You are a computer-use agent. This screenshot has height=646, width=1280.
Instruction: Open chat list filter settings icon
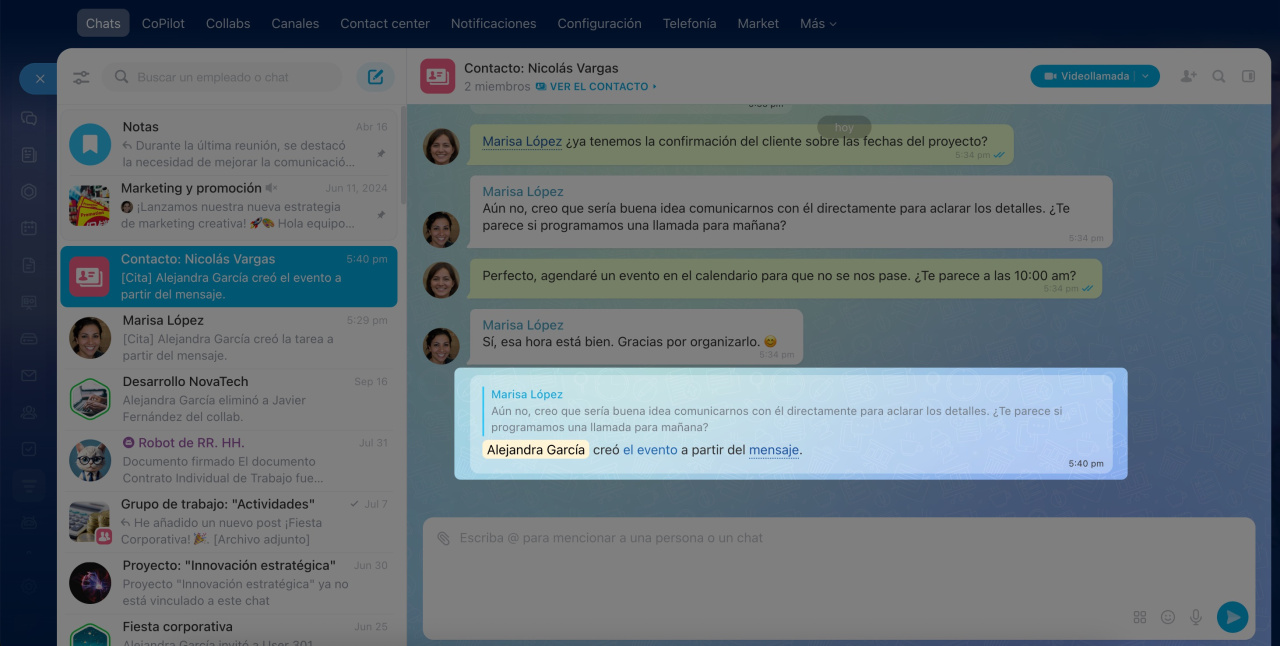[x=81, y=77]
